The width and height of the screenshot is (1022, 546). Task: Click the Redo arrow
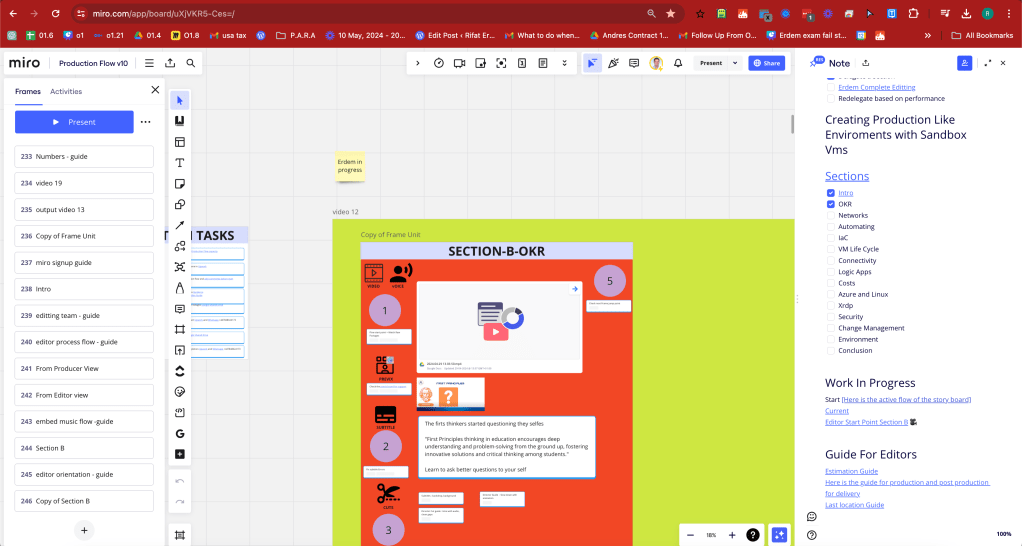coord(180,502)
